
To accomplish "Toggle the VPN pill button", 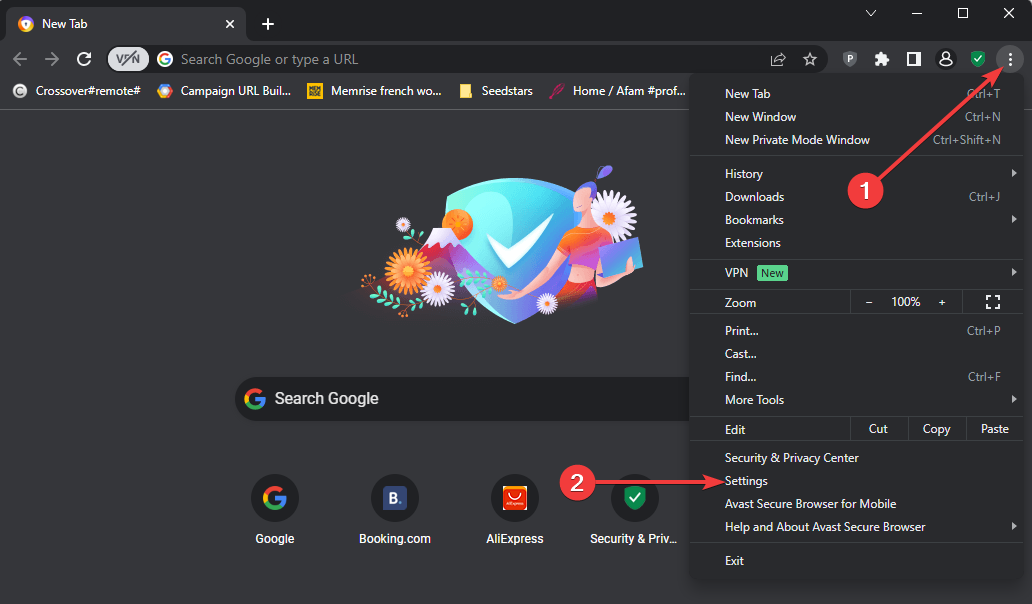I will click(x=128, y=59).
